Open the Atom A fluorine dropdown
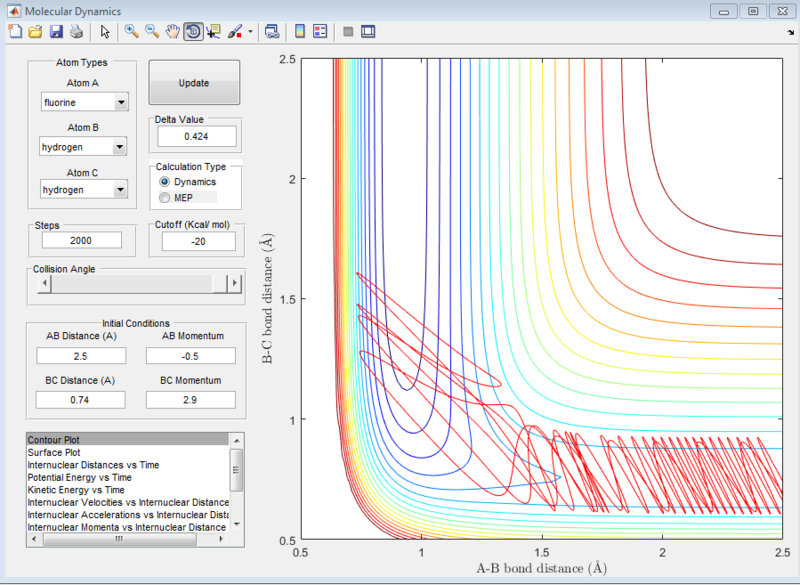Screen dimensions: 800x585 121,102
